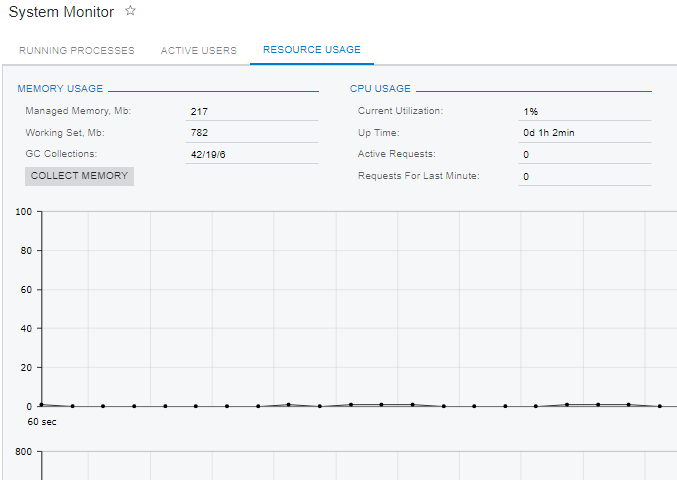Click the Managed Memory value field 217
The width and height of the screenshot is (677, 480).
point(252,111)
